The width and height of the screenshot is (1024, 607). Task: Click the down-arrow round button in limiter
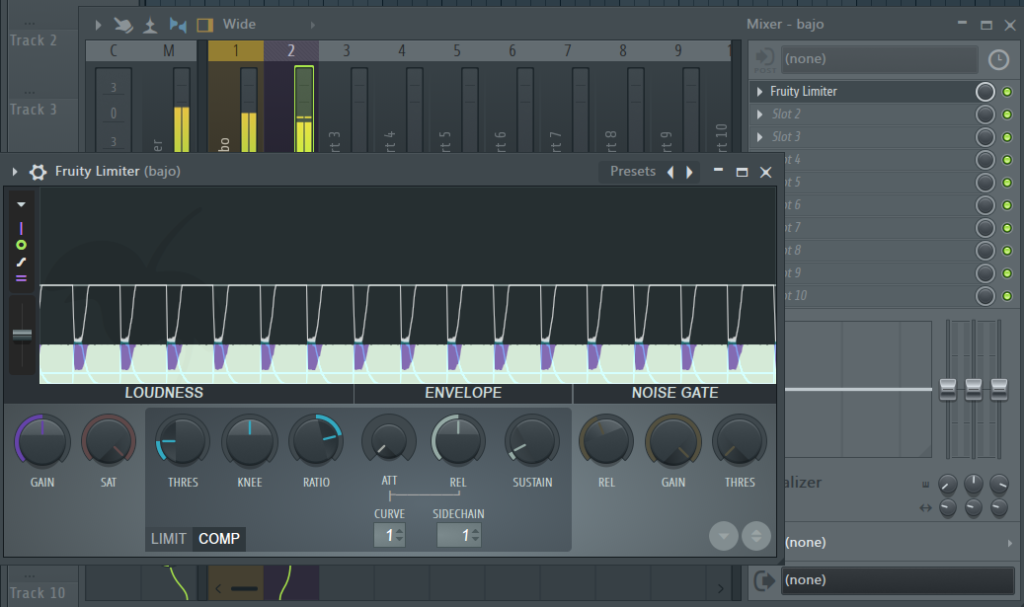click(x=724, y=536)
